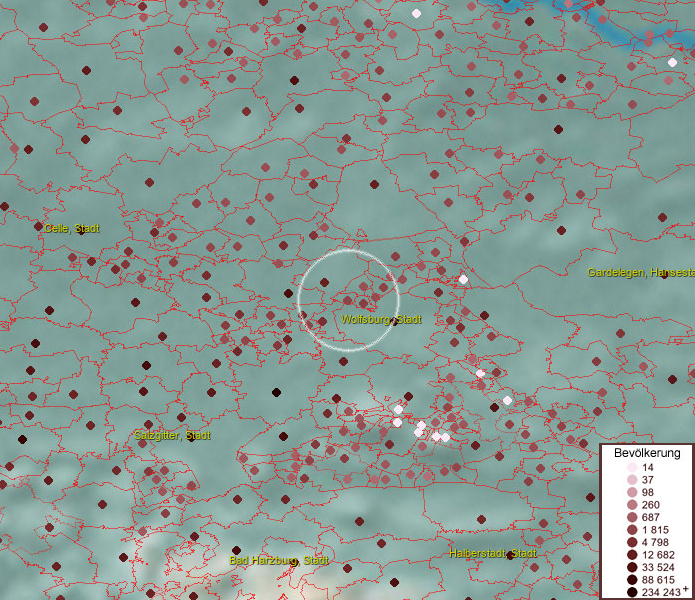This screenshot has height=600, width=695.
Task: Click the legend value "37"
Action: [648, 479]
